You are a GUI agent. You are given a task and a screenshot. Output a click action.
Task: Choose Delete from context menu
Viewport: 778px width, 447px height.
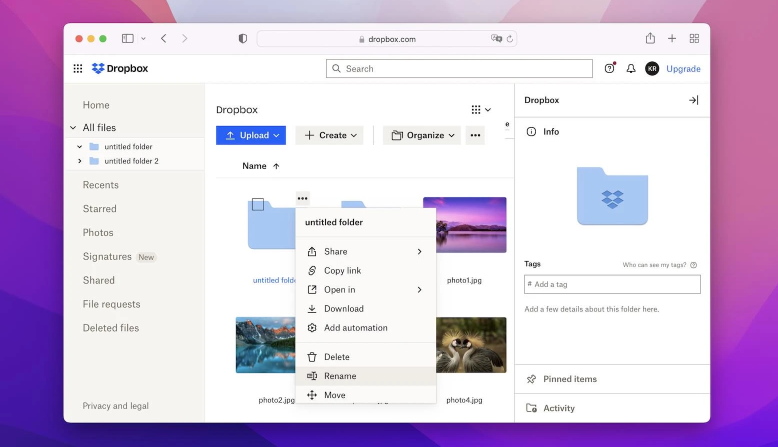click(x=366, y=357)
